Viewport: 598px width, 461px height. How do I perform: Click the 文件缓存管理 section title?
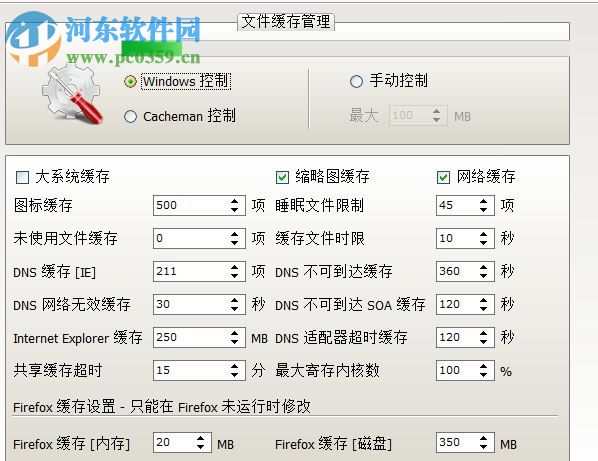(x=286, y=21)
